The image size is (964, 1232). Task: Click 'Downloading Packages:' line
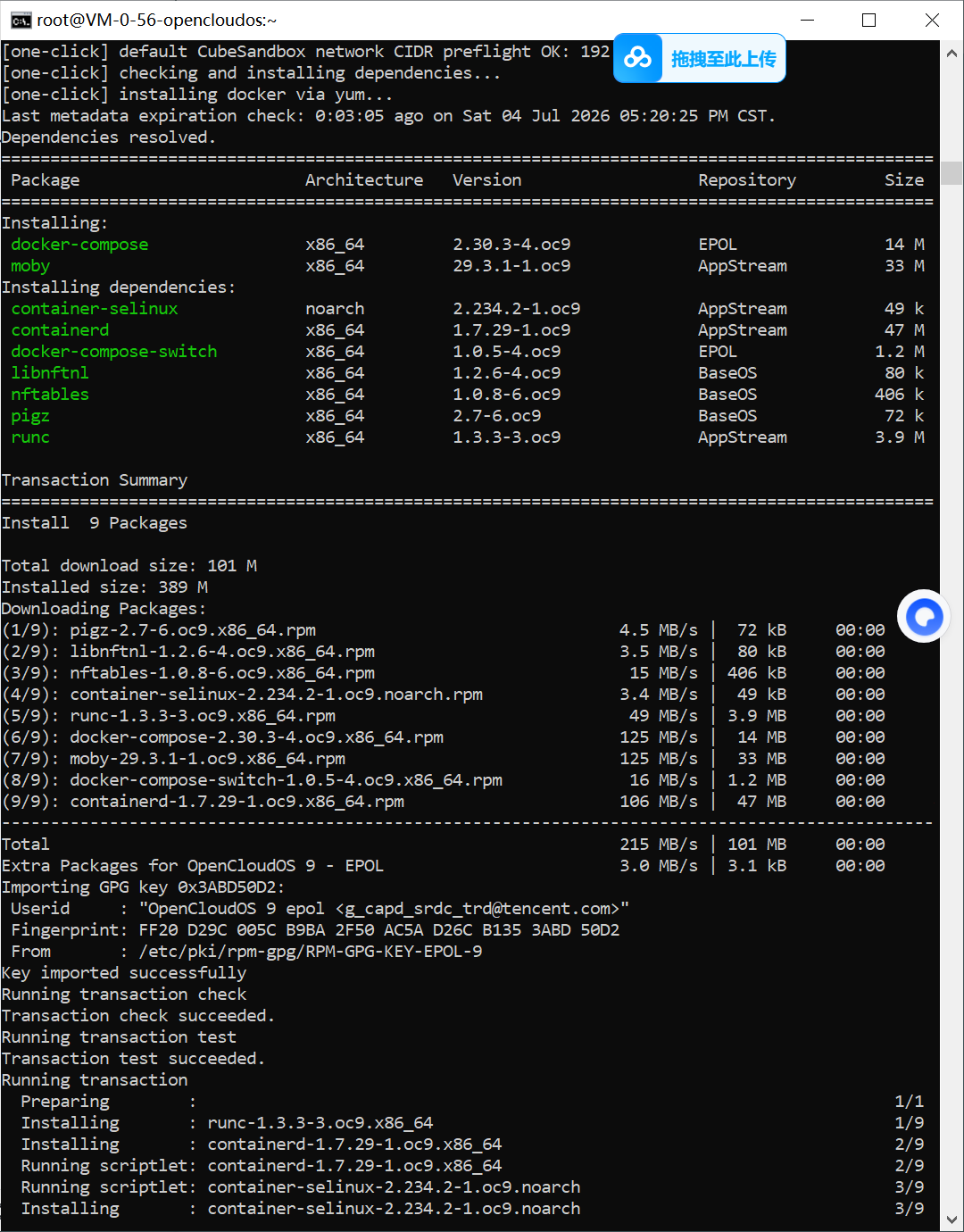click(104, 609)
